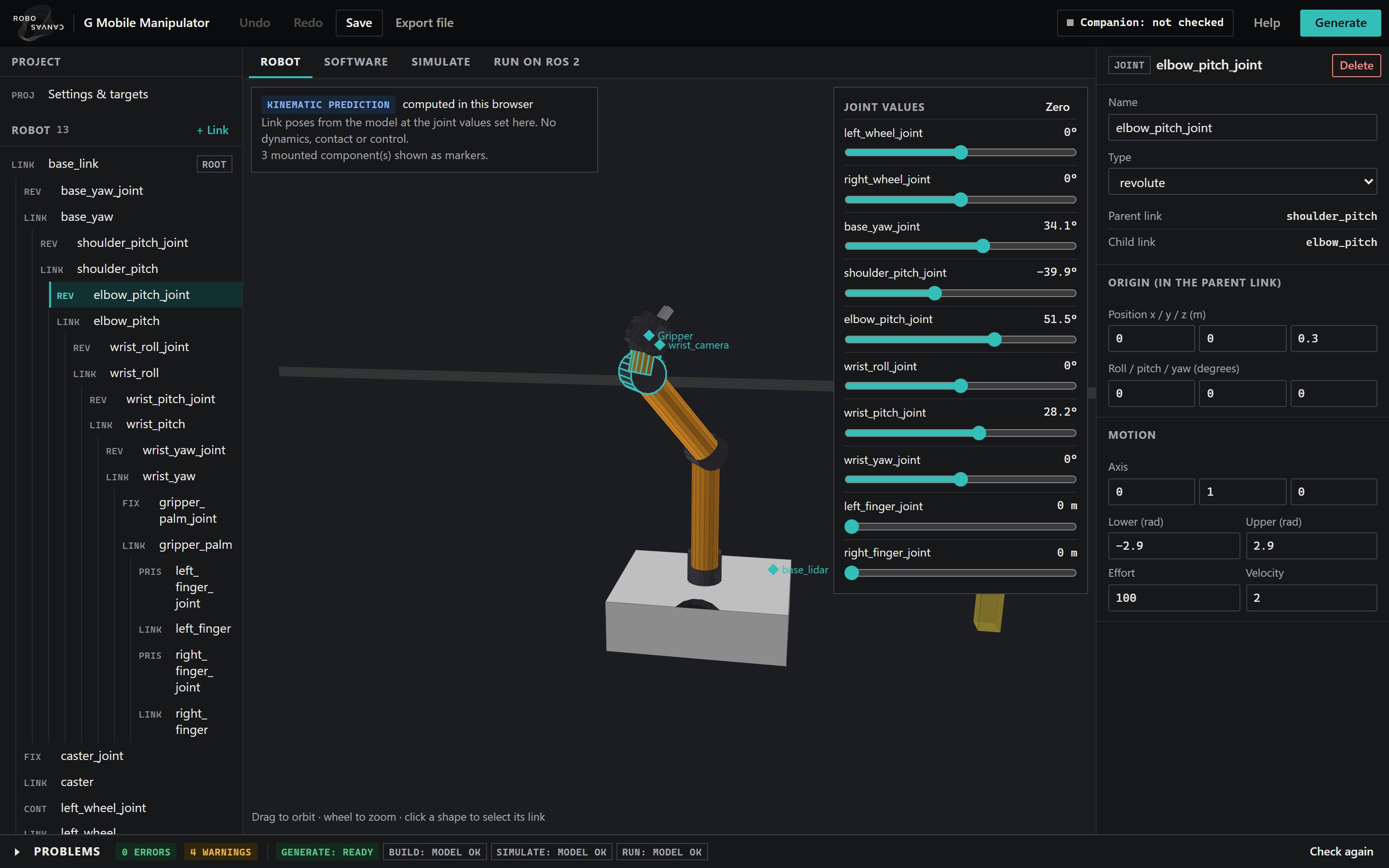The width and height of the screenshot is (1389, 868).
Task: Switch to the SIMULATE tab
Action: coord(441,62)
